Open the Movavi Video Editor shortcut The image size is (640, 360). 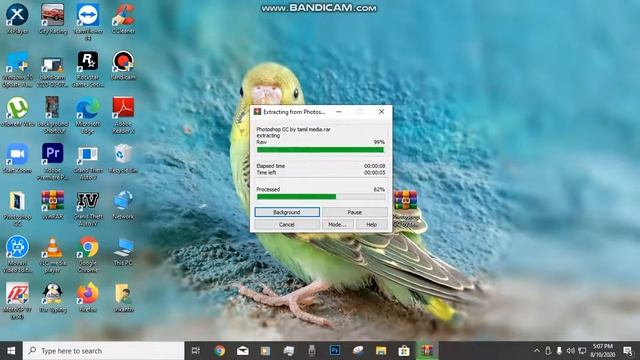[17, 255]
